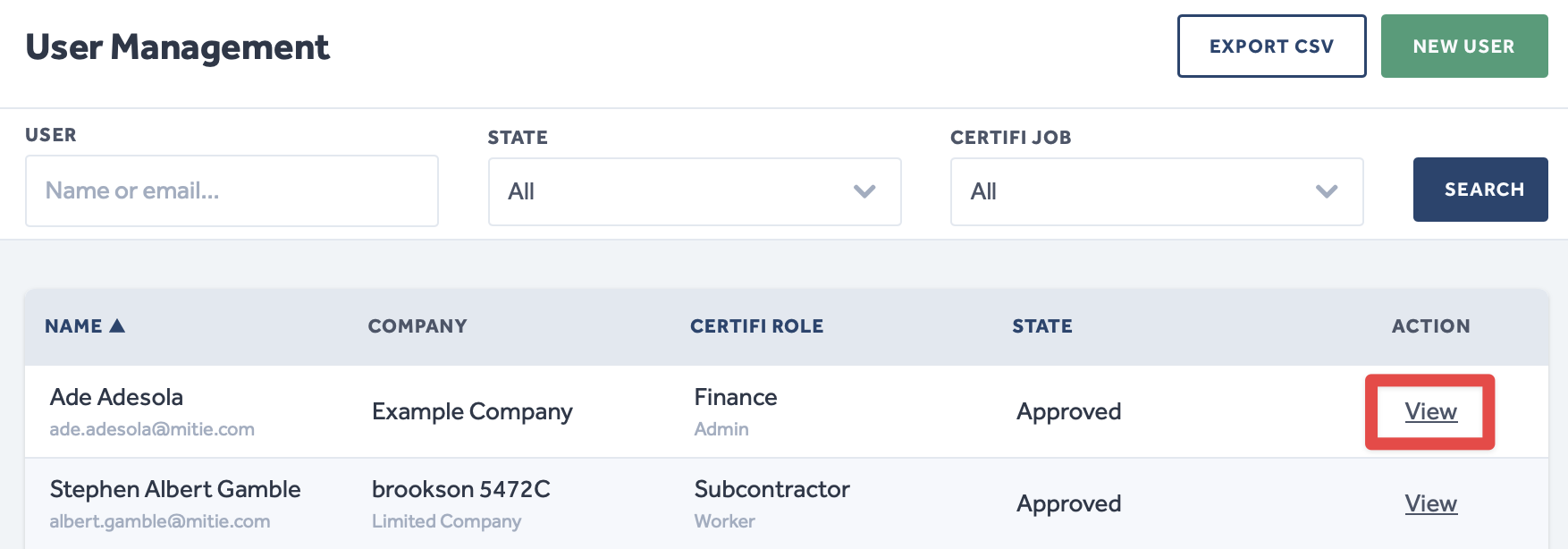Sort by the COMPANY column header
The height and width of the screenshot is (549, 1568).
(x=417, y=326)
